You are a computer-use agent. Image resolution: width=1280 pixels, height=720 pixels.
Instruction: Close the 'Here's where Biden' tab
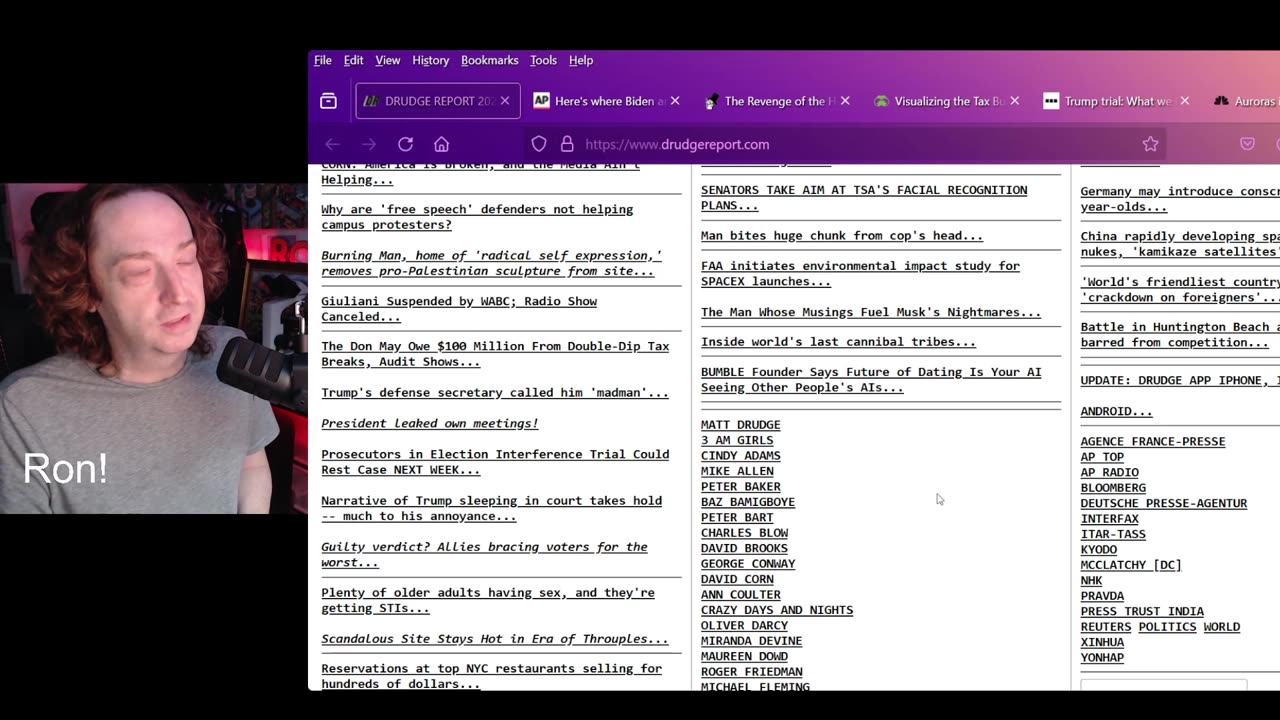[x=675, y=101]
